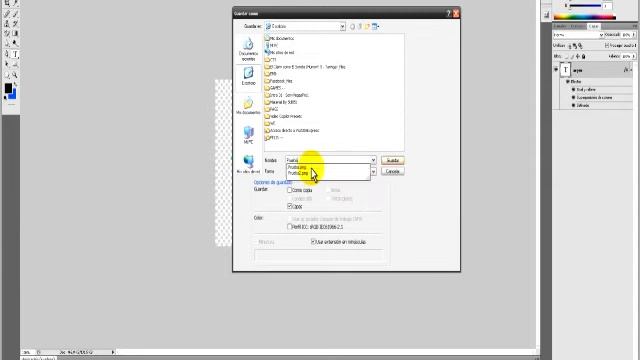Select the Pen tool
The image size is (640, 360).
tap(7, 54)
